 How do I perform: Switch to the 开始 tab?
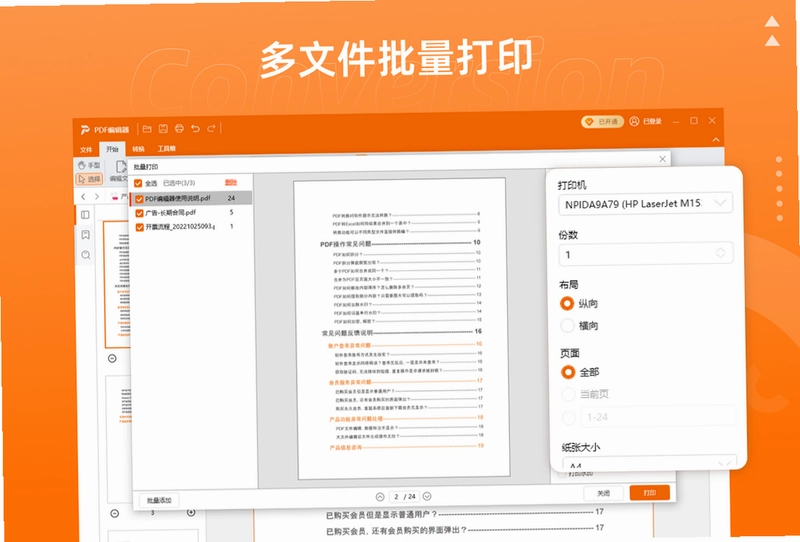tap(112, 149)
